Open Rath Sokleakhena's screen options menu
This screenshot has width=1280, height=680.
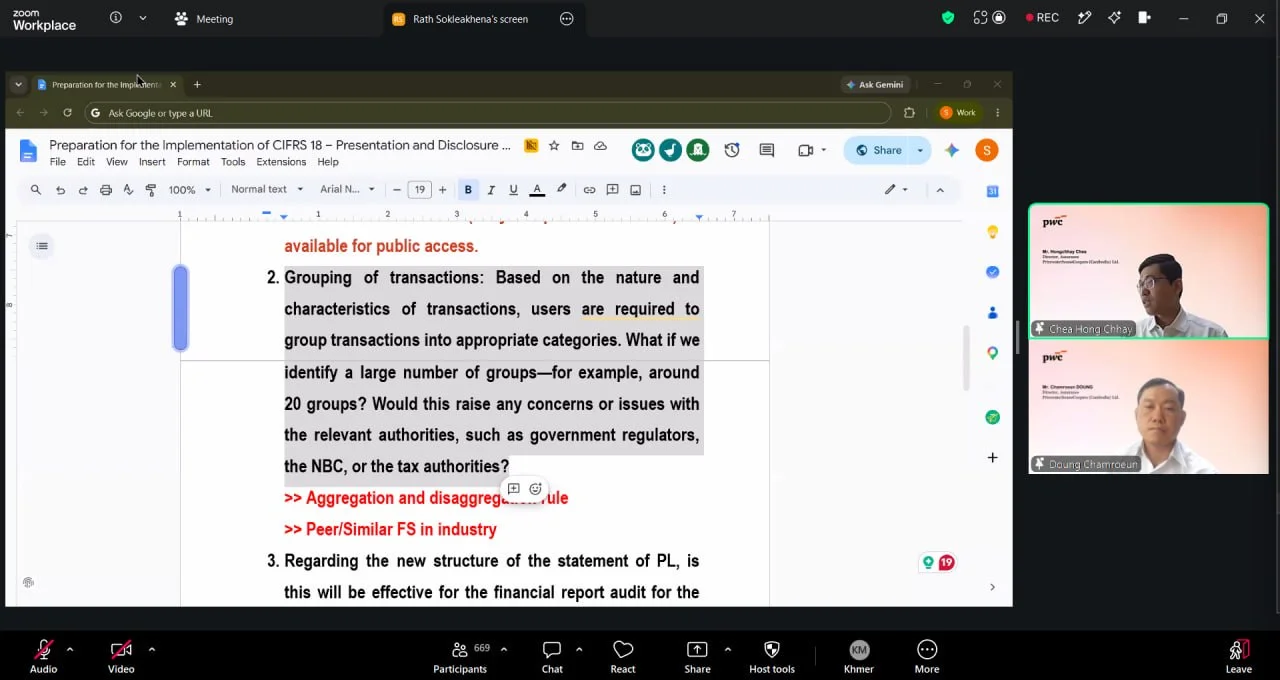coord(567,18)
